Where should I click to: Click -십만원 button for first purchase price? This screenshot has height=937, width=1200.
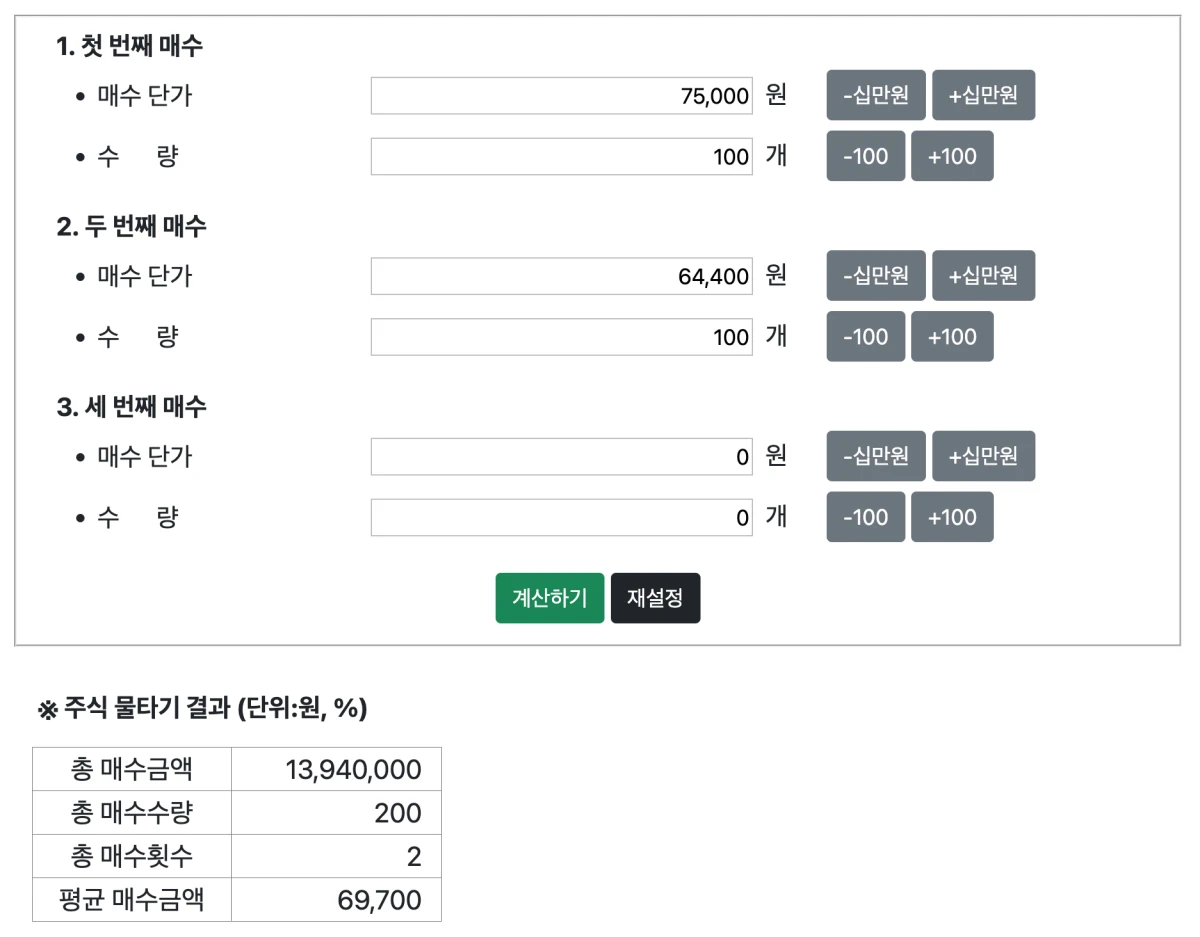874,95
